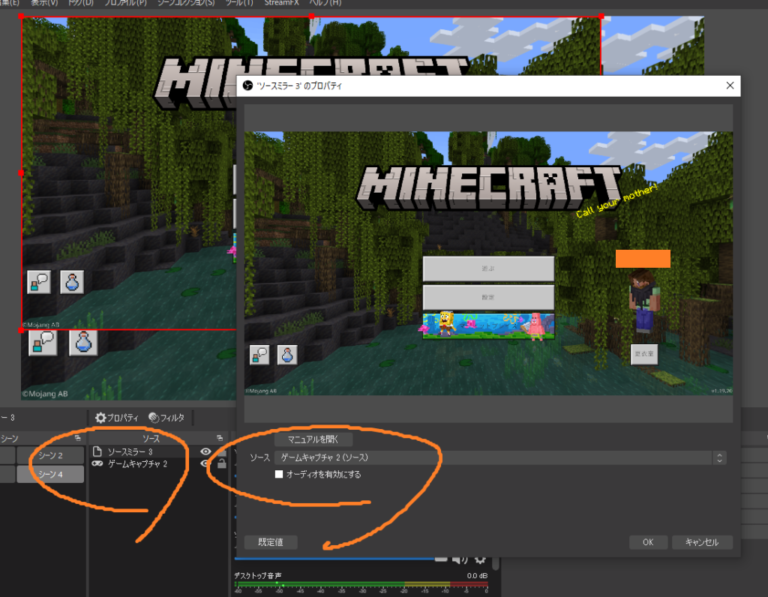Screen dimensions: 768x597
Task: Open the プロパティ gear button
Action: point(115,417)
